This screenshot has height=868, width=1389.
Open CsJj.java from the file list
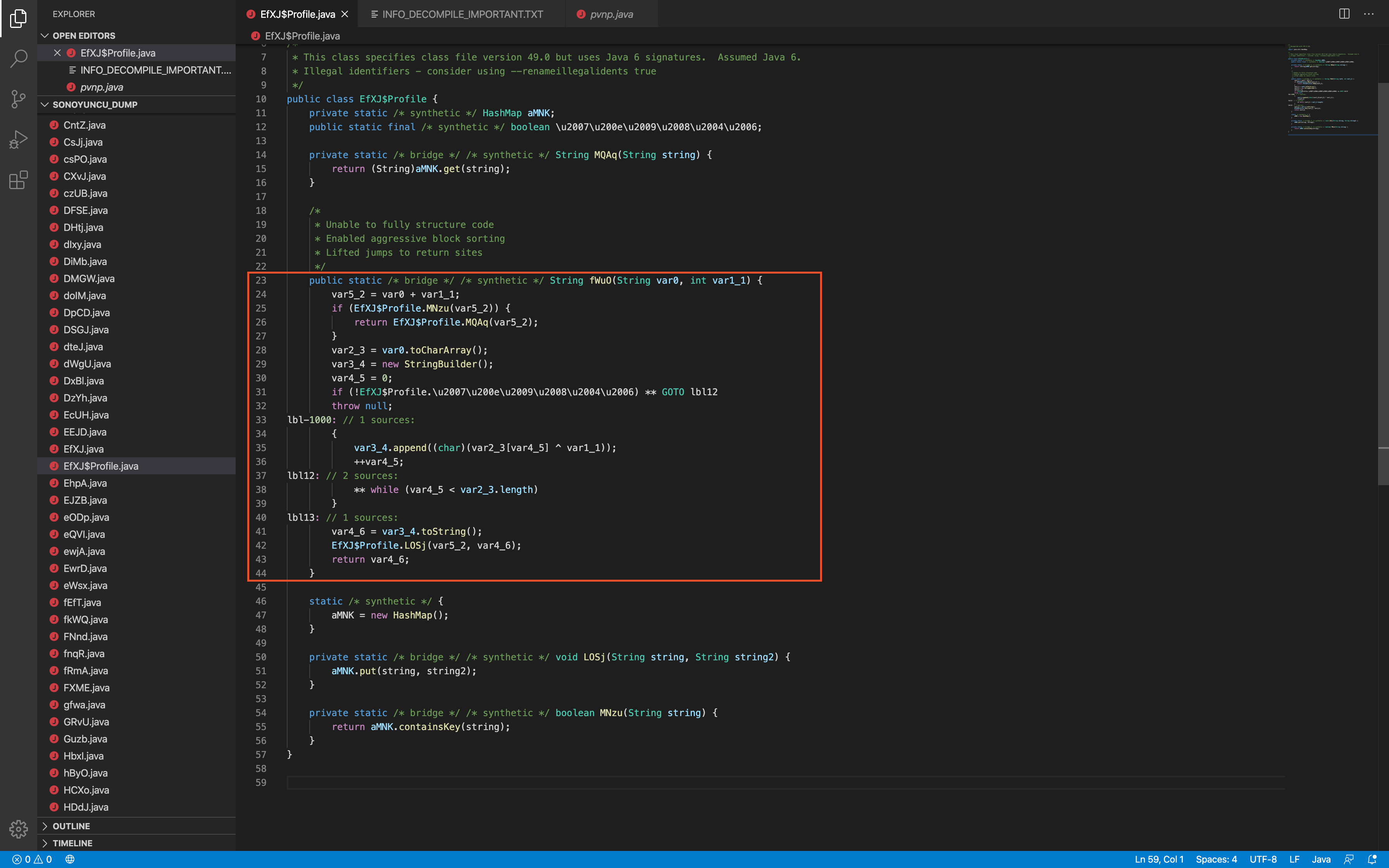(136, 142)
